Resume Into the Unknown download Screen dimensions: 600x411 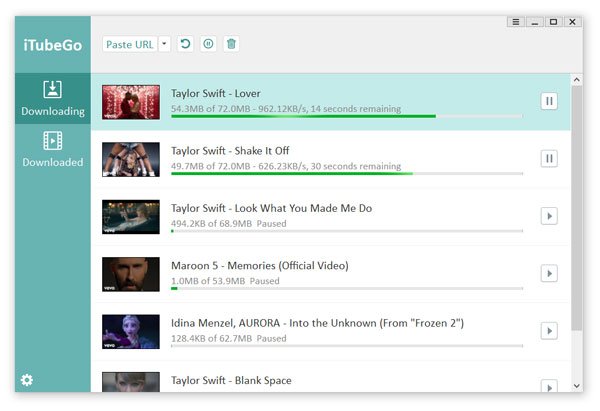point(549,331)
